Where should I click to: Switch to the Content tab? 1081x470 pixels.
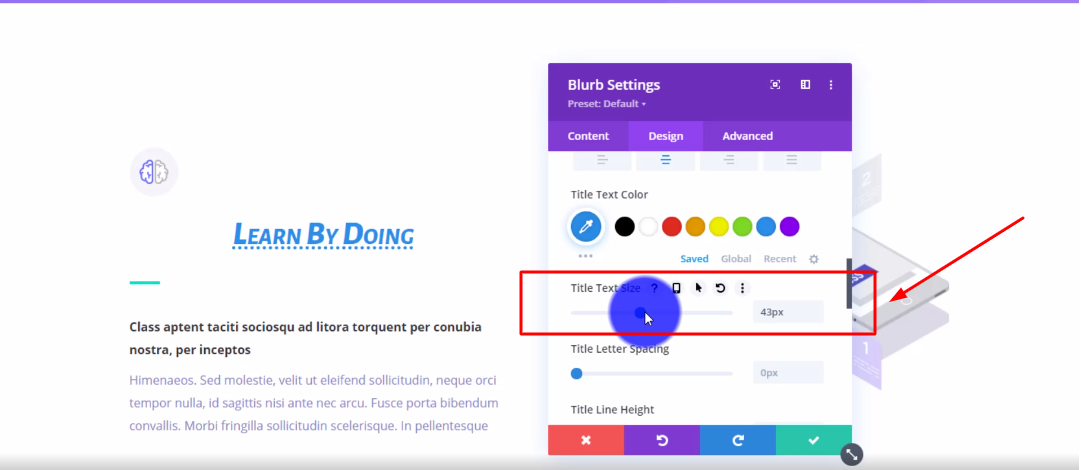click(x=588, y=136)
